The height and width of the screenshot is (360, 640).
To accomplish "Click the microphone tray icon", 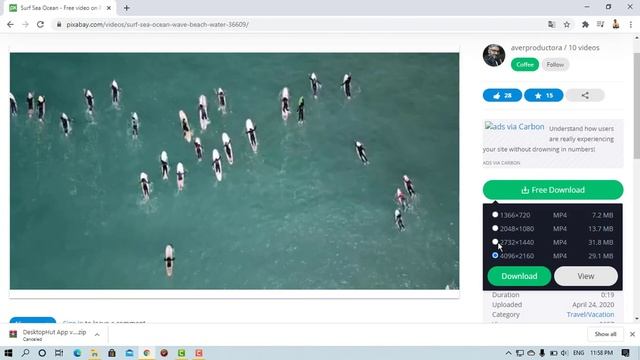I will tap(542, 353).
